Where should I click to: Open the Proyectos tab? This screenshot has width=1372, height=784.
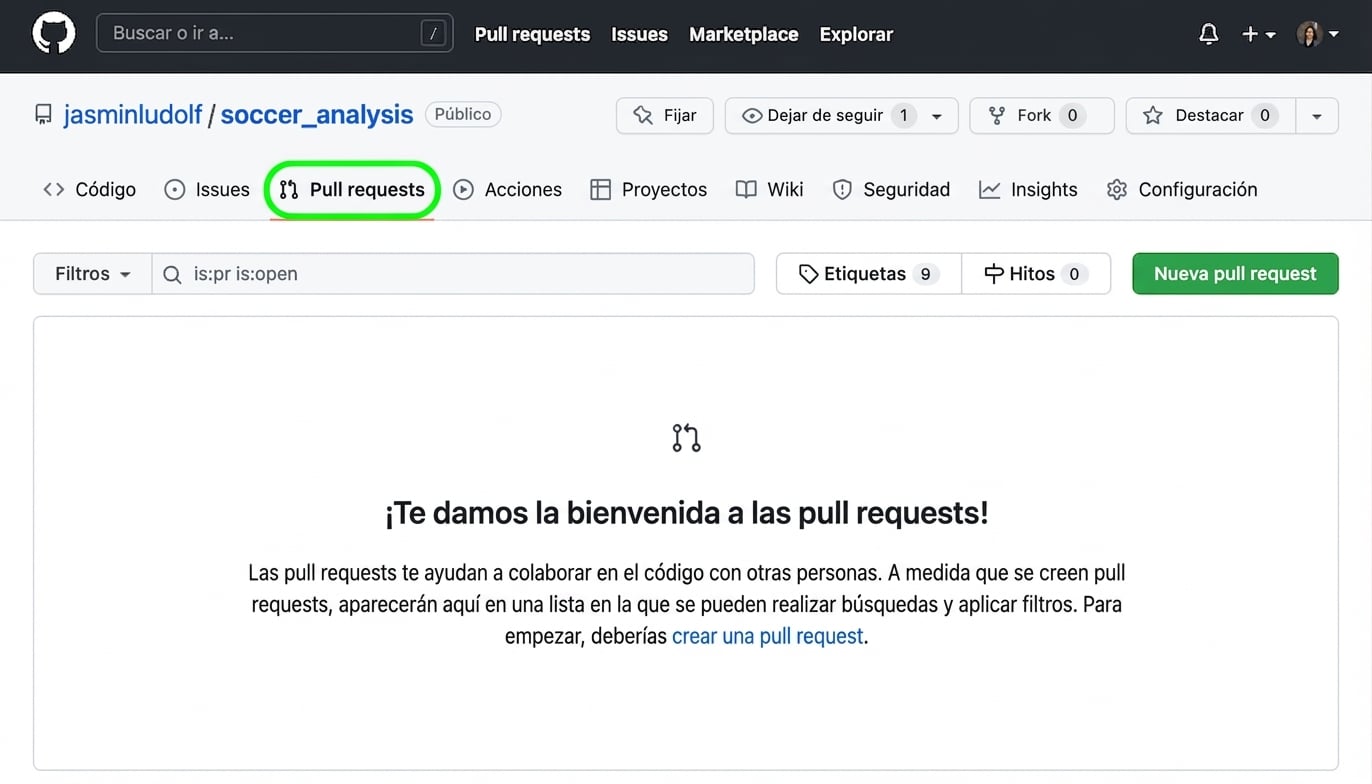(649, 189)
